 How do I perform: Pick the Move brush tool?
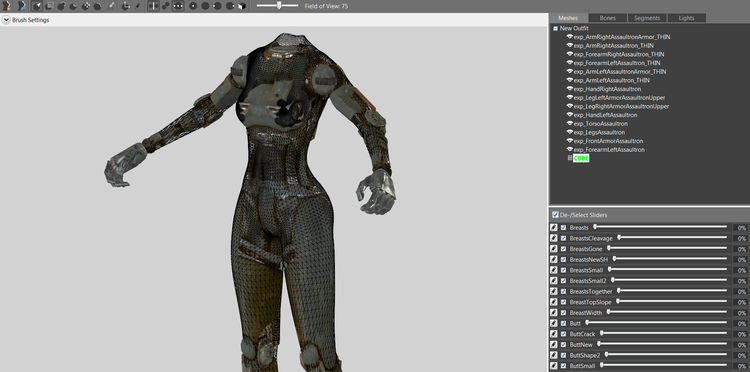(x=86, y=6)
